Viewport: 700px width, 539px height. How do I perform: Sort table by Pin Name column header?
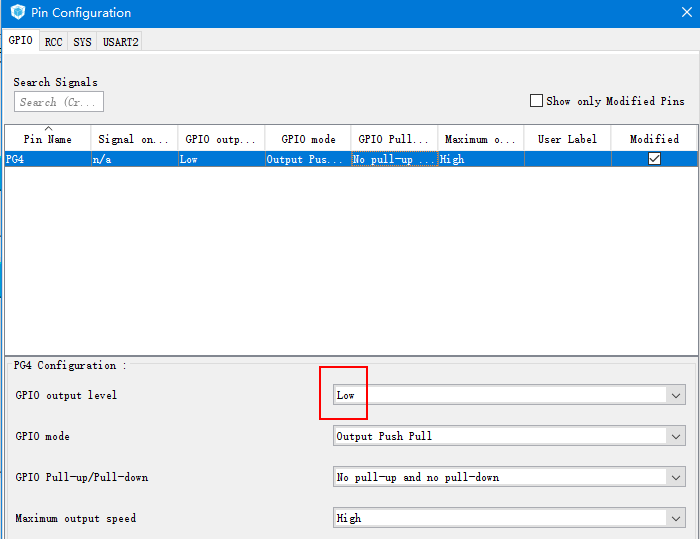(47, 139)
